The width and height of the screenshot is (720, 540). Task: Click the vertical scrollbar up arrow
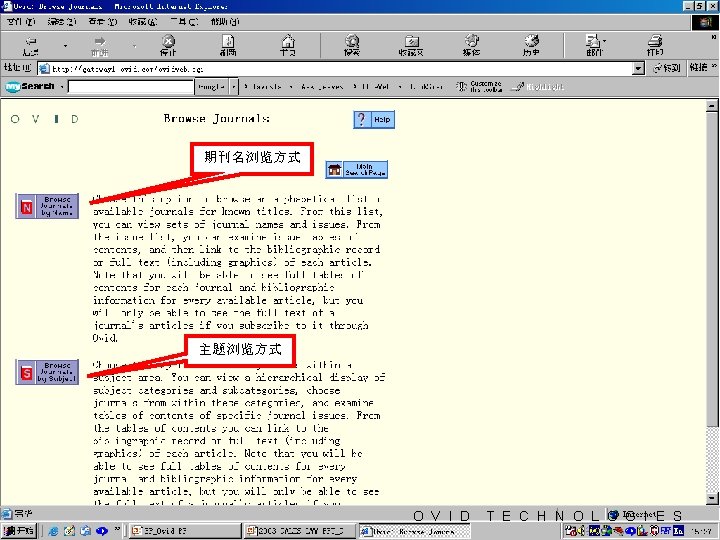(x=712, y=106)
